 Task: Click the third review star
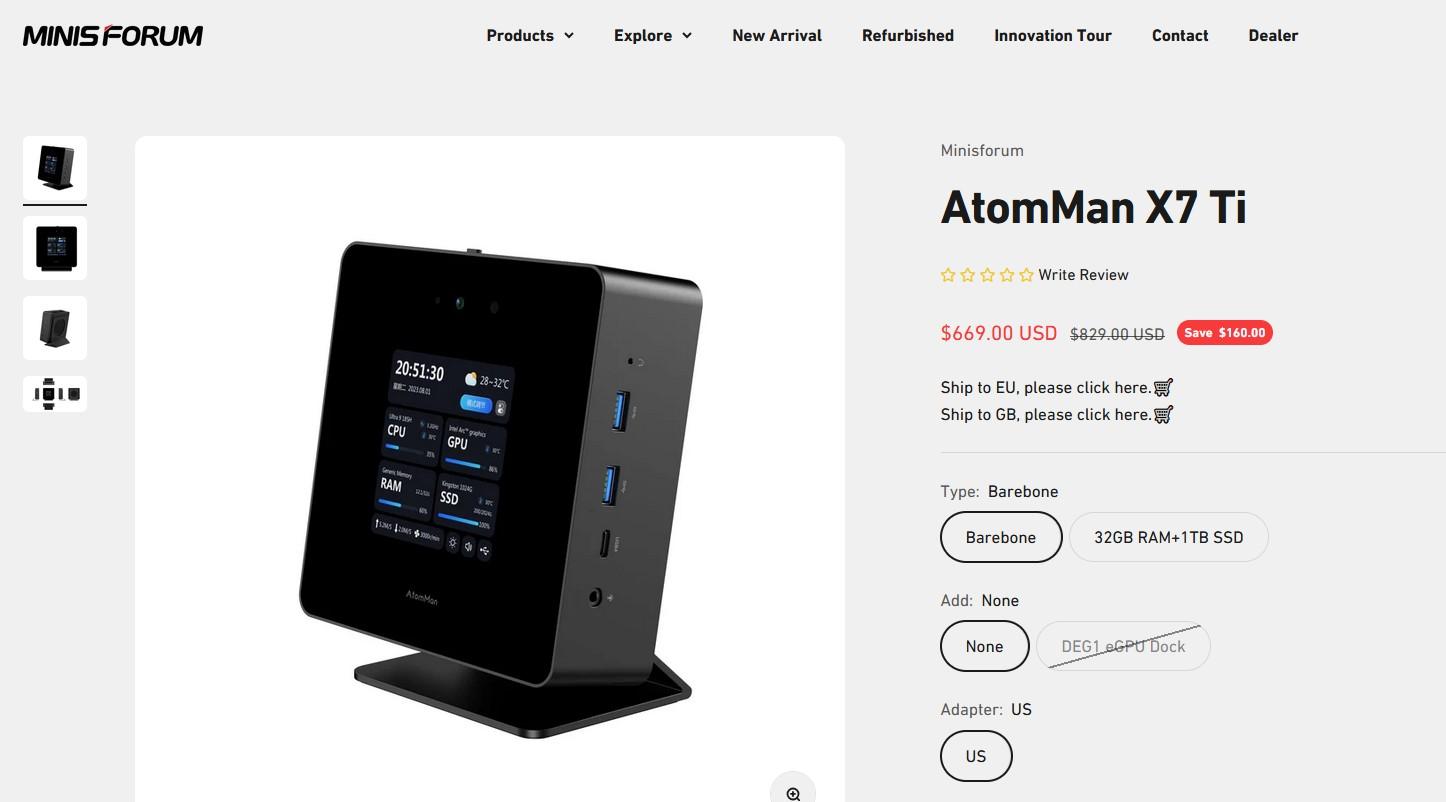pos(987,275)
